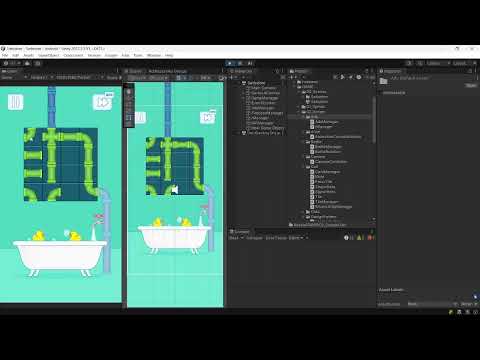Select the Tile script in Project
Image resolution: width=480 pixels, height=360 pixels.
pyautogui.click(x=316, y=197)
